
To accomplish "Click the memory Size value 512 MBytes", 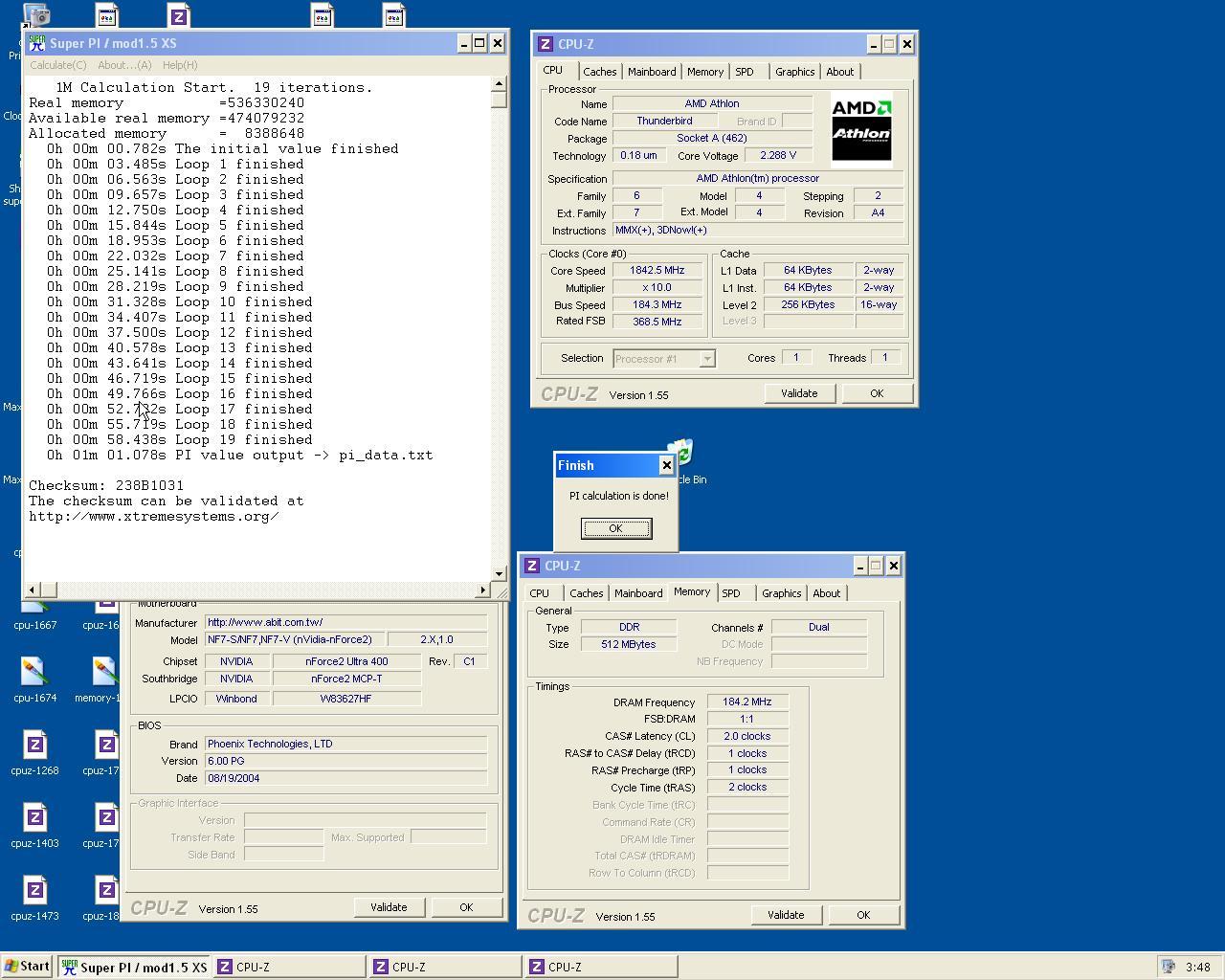I will tap(629, 645).
